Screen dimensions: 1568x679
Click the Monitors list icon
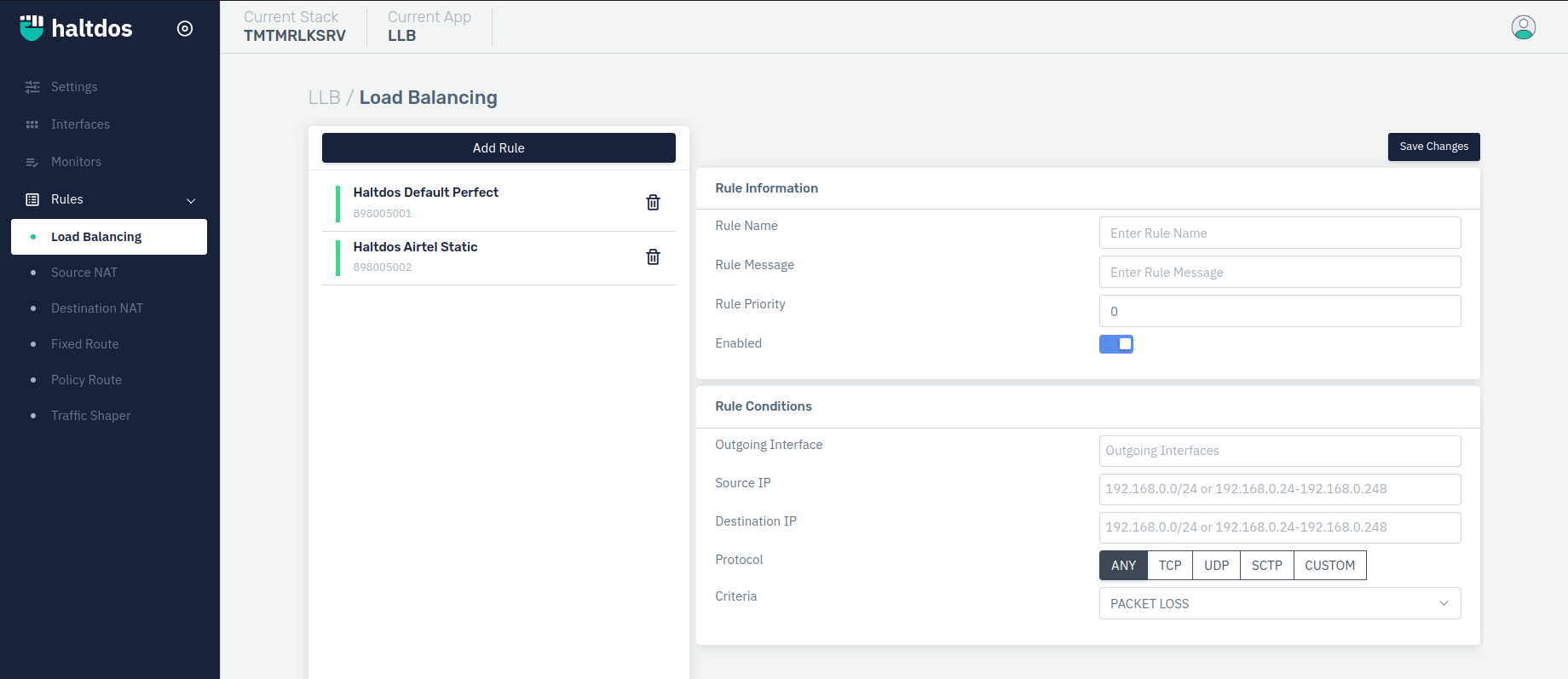[x=32, y=162]
